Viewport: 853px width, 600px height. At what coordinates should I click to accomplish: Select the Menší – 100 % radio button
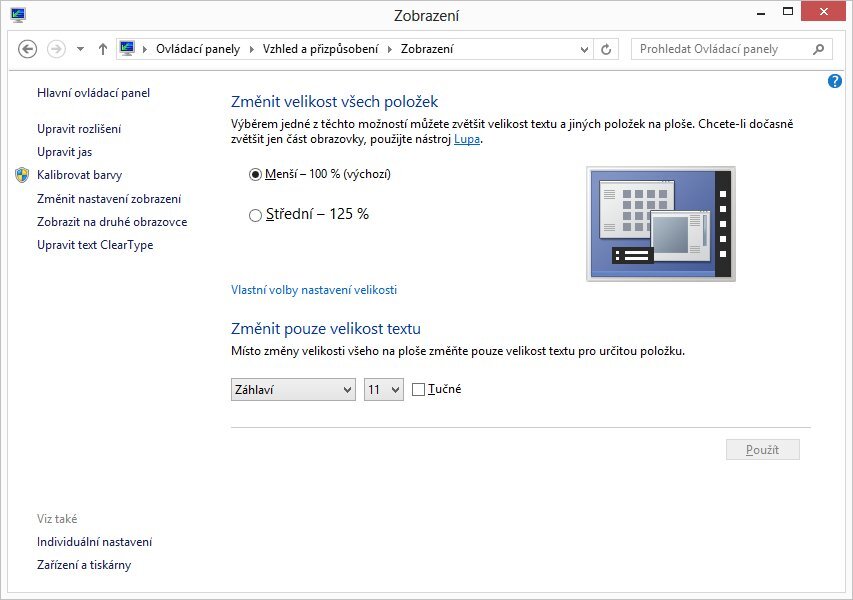(256, 174)
